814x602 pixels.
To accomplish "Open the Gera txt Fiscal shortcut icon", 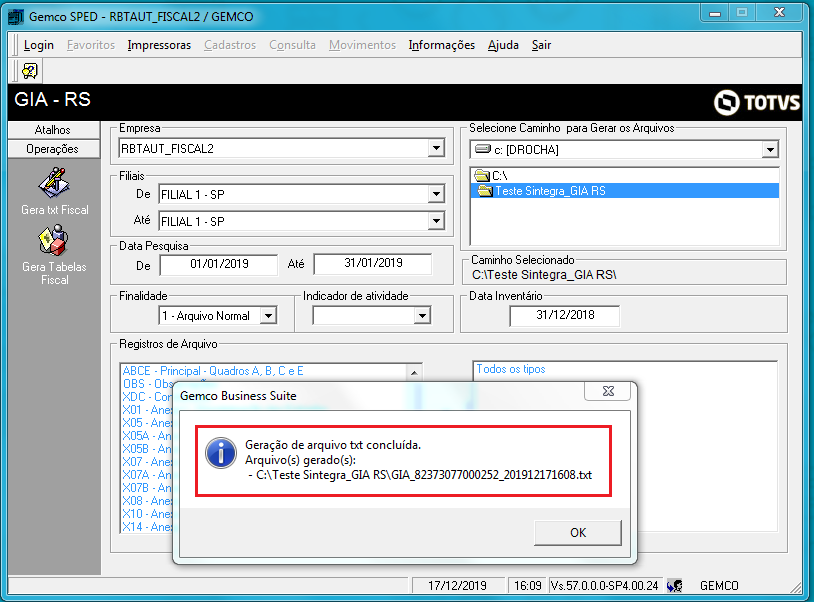I will (54, 183).
